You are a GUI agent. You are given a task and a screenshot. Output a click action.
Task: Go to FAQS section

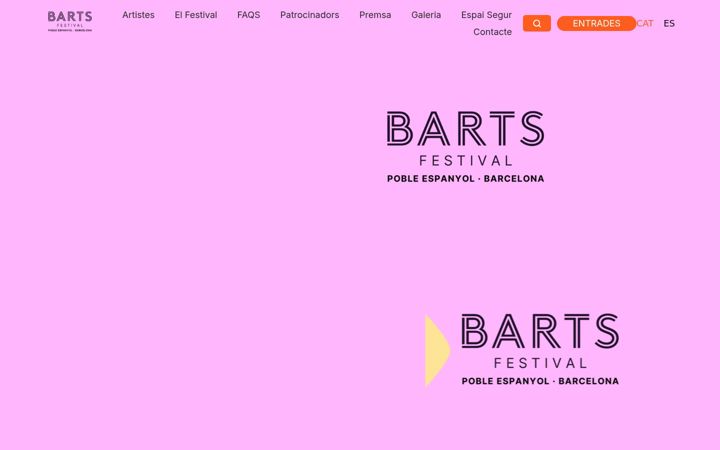(248, 15)
